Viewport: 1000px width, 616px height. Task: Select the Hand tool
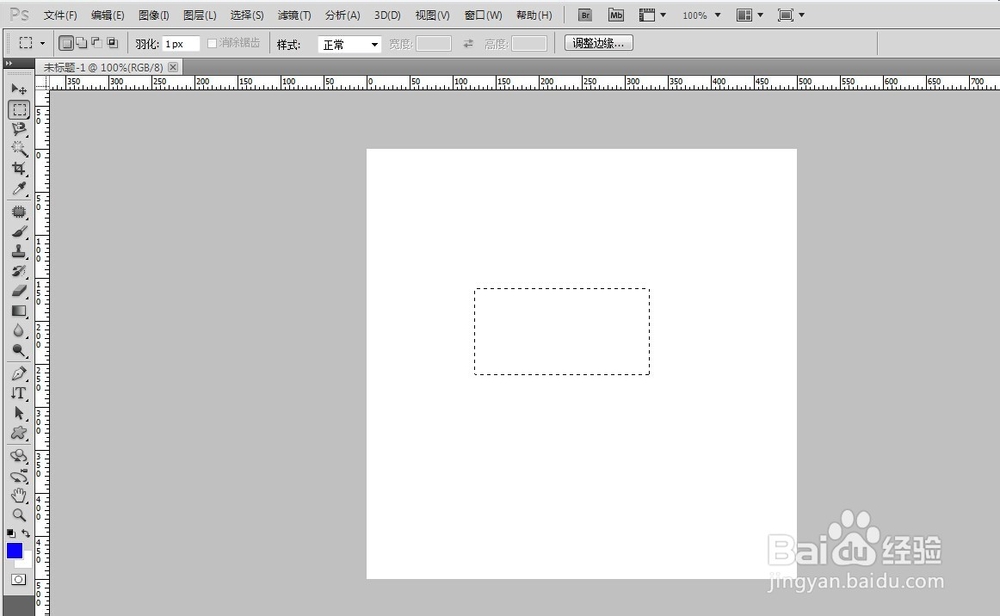pos(19,495)
